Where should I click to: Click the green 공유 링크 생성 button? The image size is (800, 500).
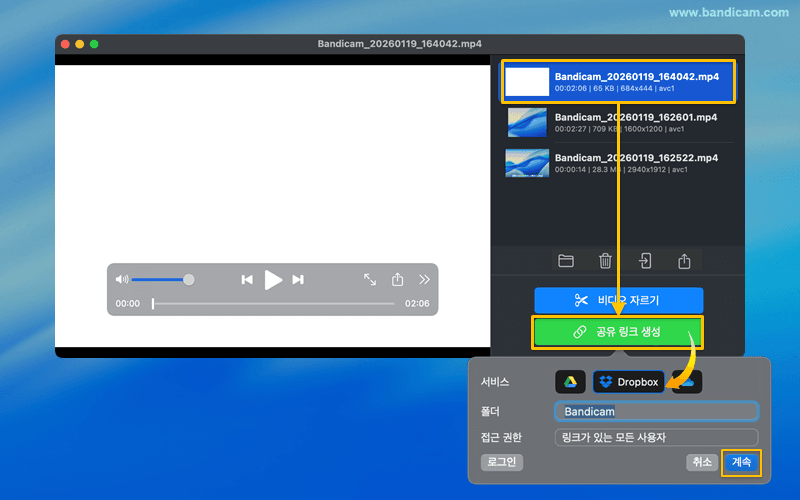(618, 332)
